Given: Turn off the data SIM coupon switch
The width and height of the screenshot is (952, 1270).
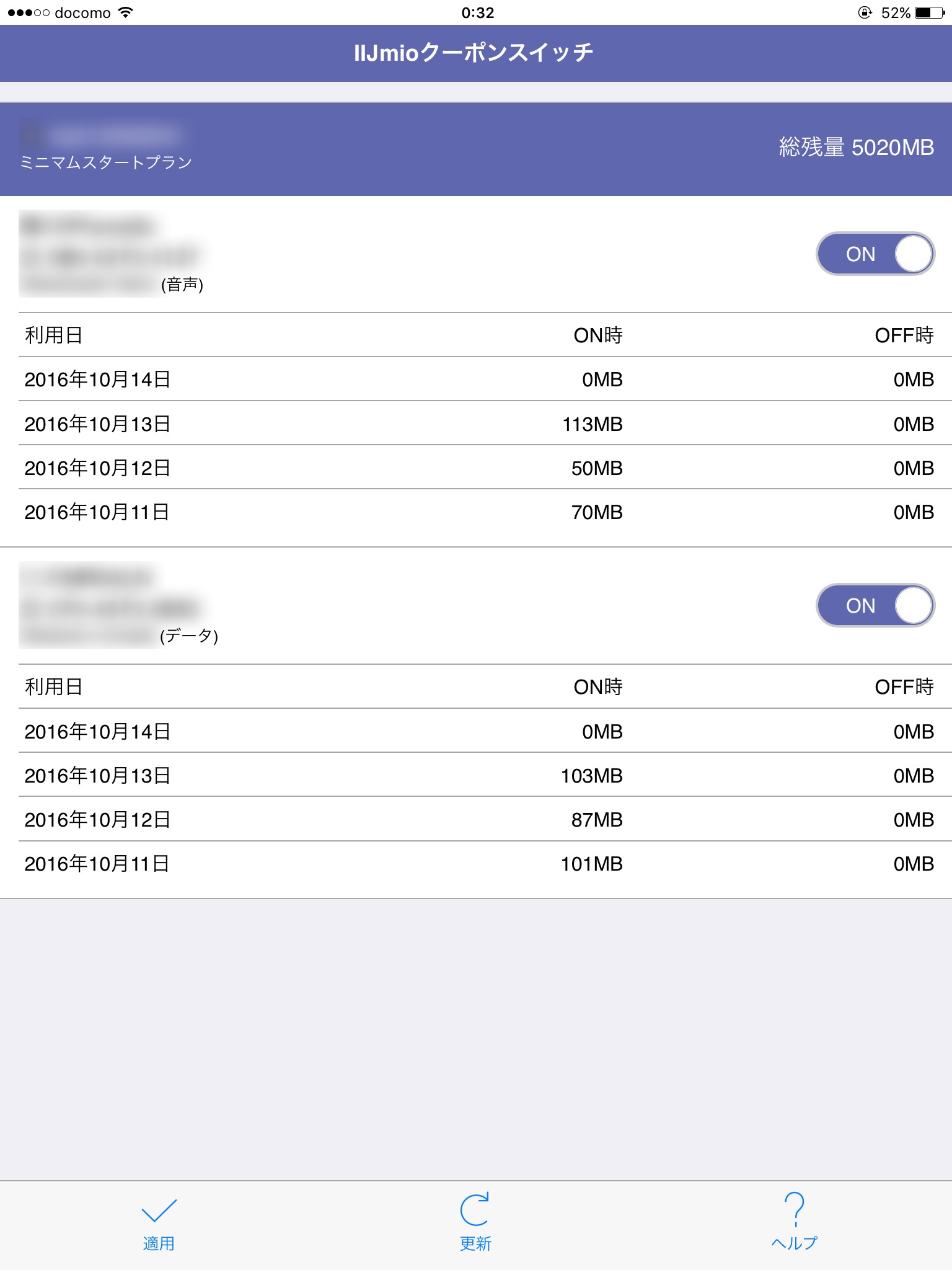Looking at the screenshot, I should click(x=875, y=605).
